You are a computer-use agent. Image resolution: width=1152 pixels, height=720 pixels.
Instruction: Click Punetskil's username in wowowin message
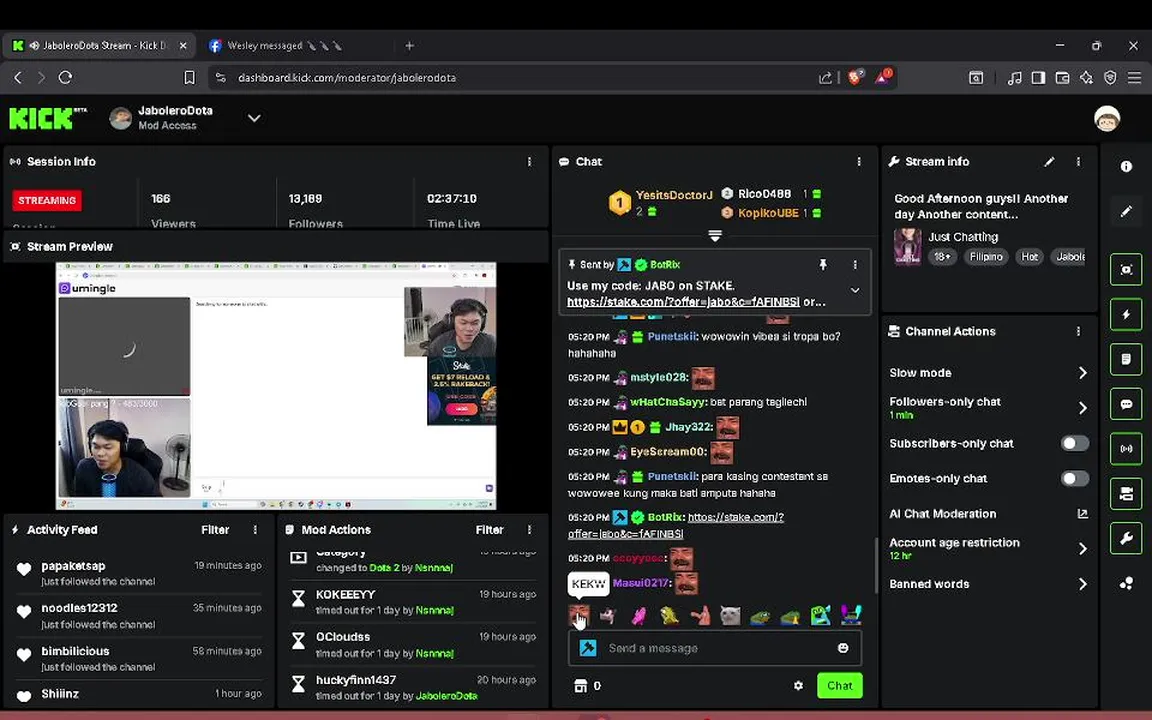point(672,336)
